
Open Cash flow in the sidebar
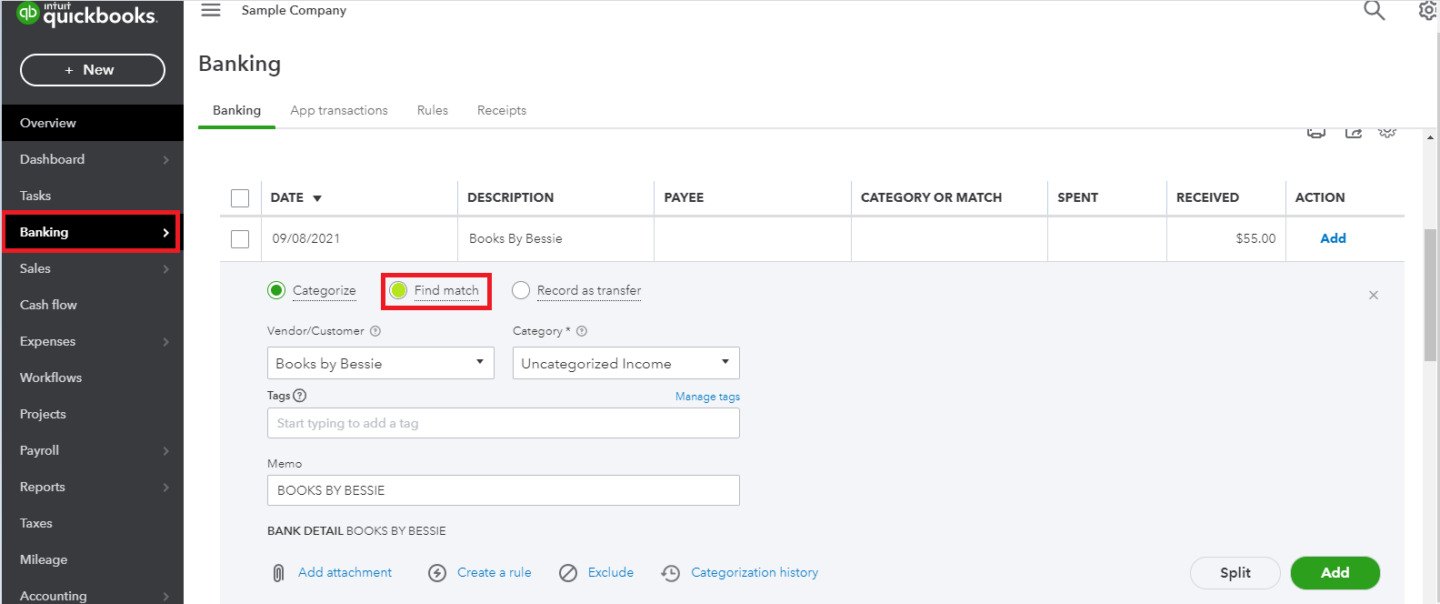tap(92, 305)
